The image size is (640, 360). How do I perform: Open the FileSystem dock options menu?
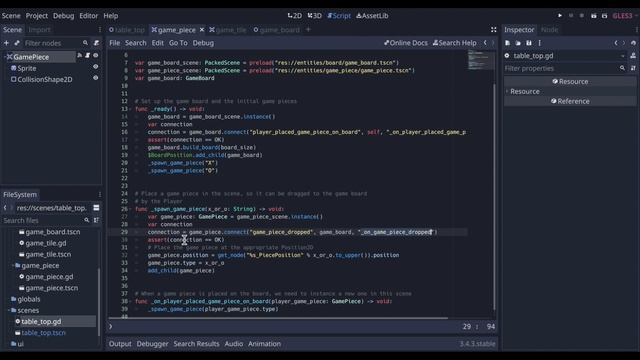[x=100, y=194]
